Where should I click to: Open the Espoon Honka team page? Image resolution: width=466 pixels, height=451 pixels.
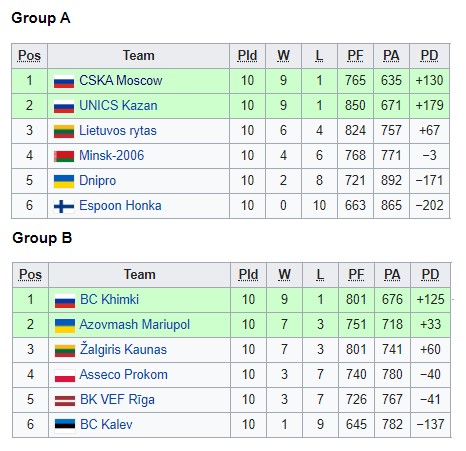120,206
